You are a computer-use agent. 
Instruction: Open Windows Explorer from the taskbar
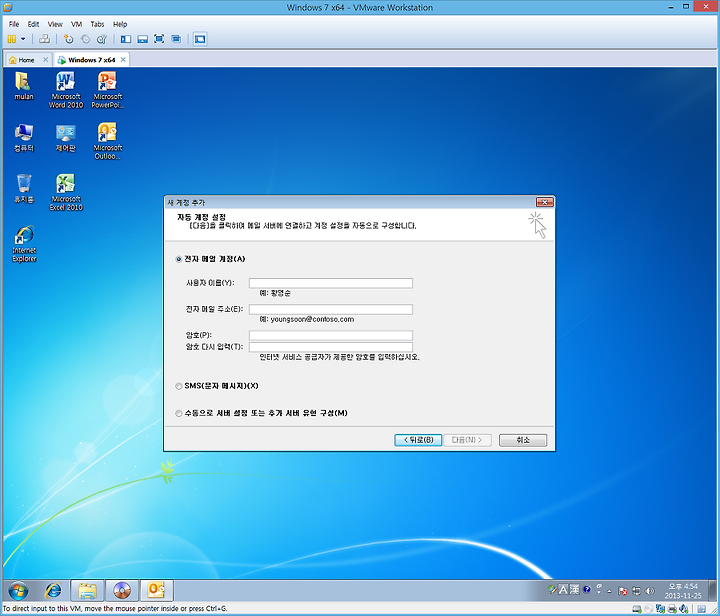tap(87, 591)
